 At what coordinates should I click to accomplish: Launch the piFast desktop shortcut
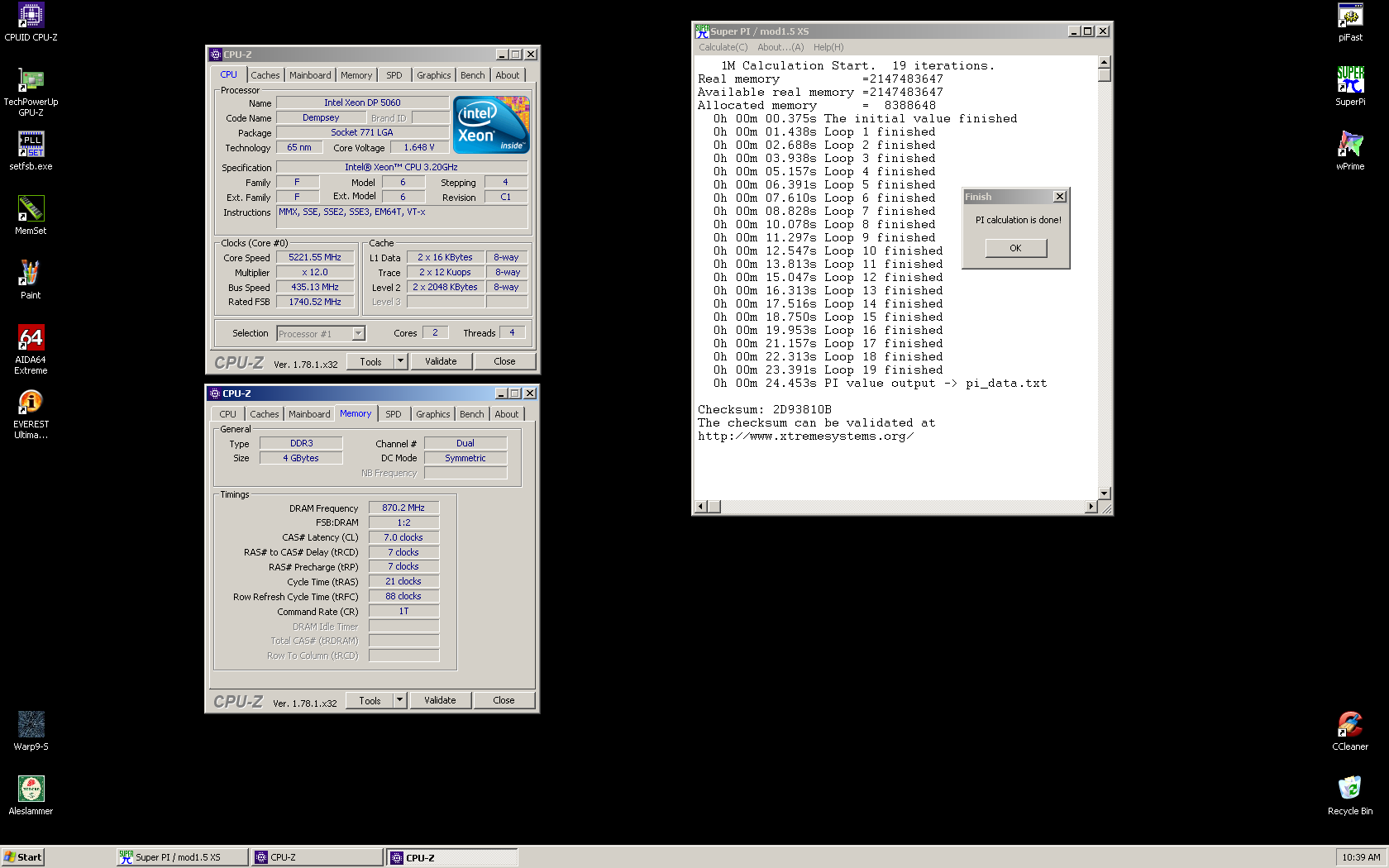1350,22
